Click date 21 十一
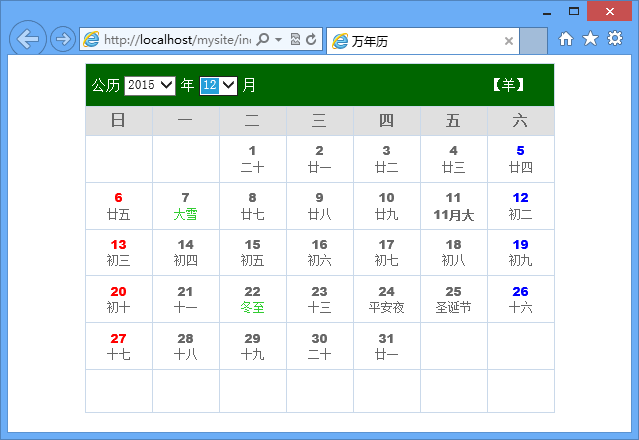The height and width of the screenshot is (440, 639). [x=185, y=299]
